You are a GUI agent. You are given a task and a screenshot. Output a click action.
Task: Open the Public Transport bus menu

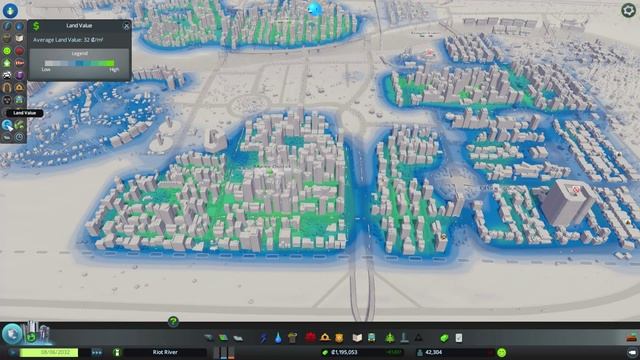click(x=372, y=338)
